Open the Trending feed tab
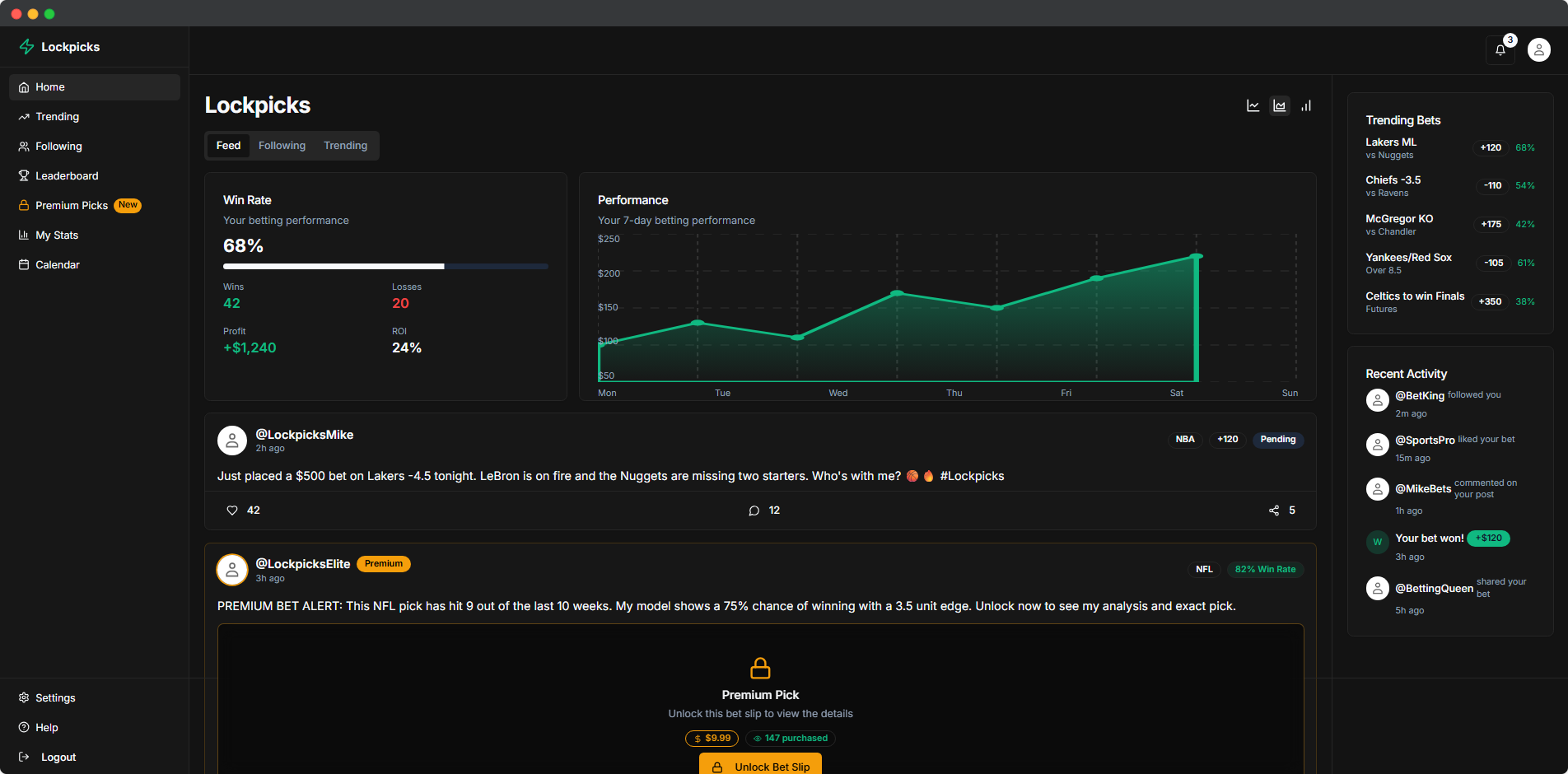This screenshot has height=774, width=1568. coord(345,145)
